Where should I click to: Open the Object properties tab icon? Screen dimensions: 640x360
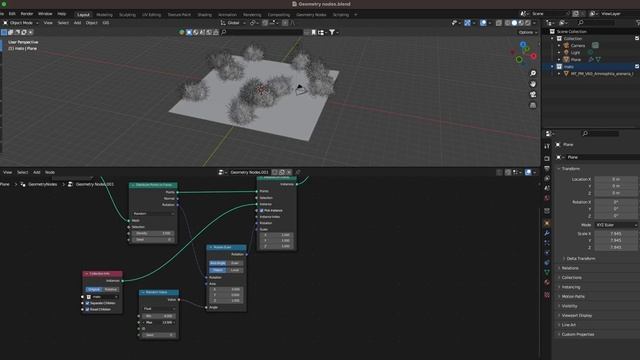[x=547, y=223]
